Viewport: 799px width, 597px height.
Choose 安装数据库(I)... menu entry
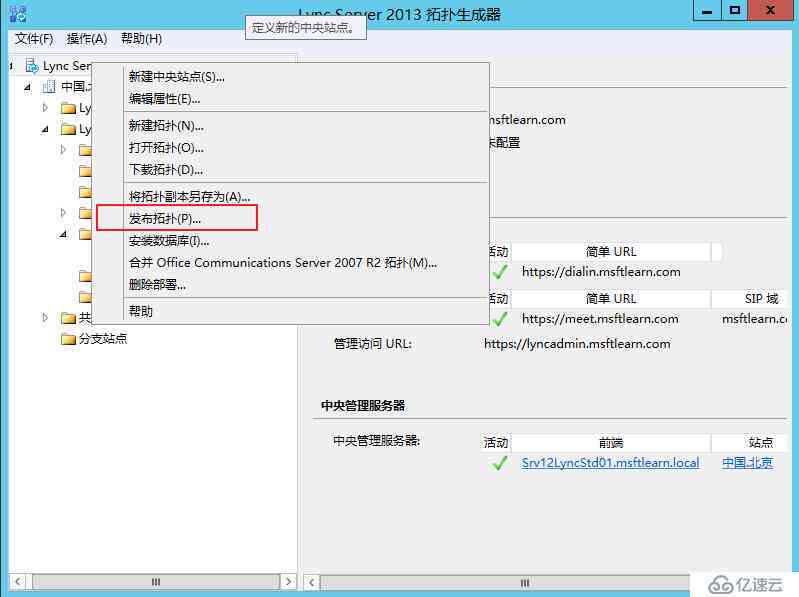tap(169, 240)
